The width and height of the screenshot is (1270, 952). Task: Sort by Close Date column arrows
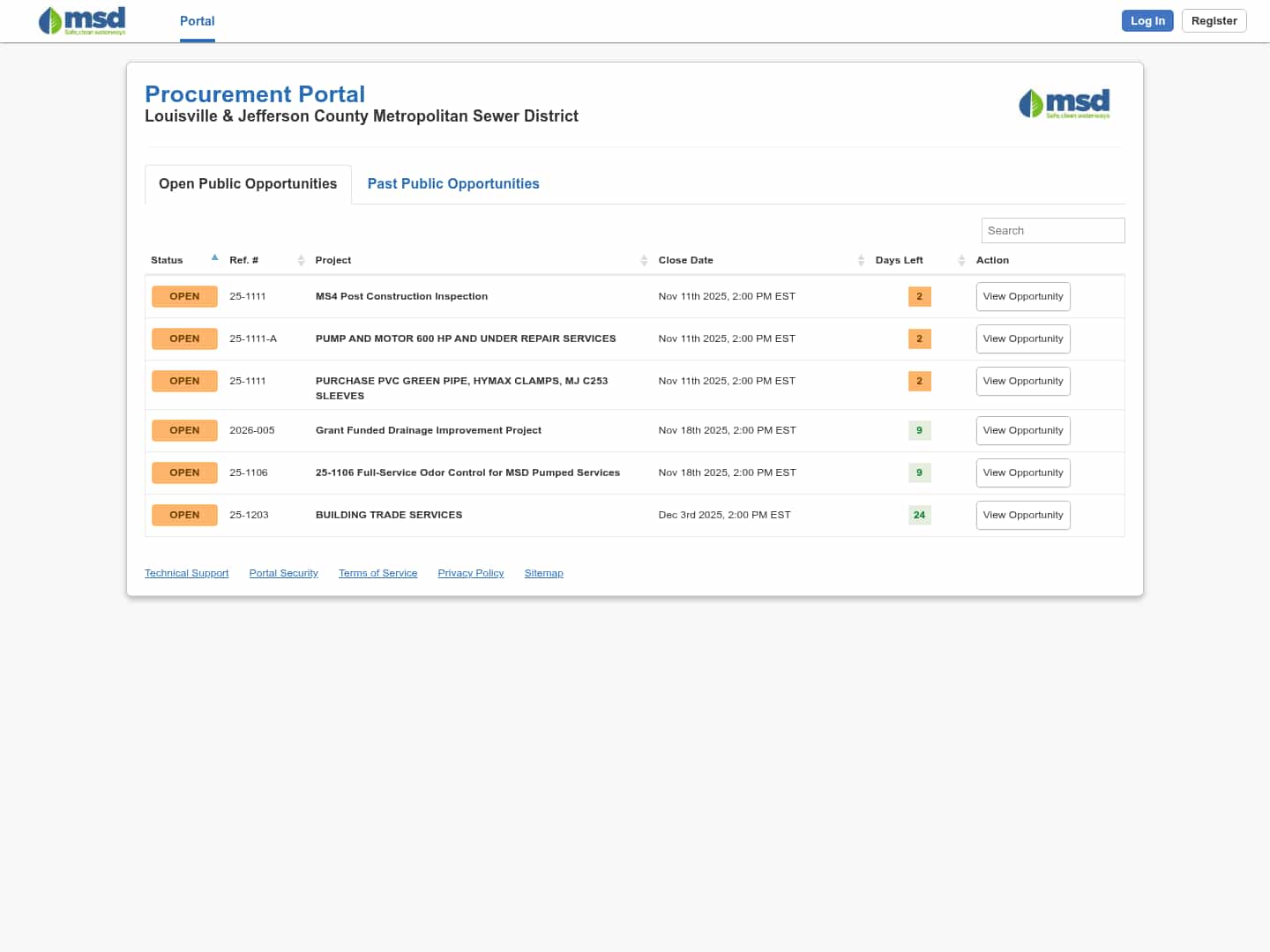(x=861, y=260)
